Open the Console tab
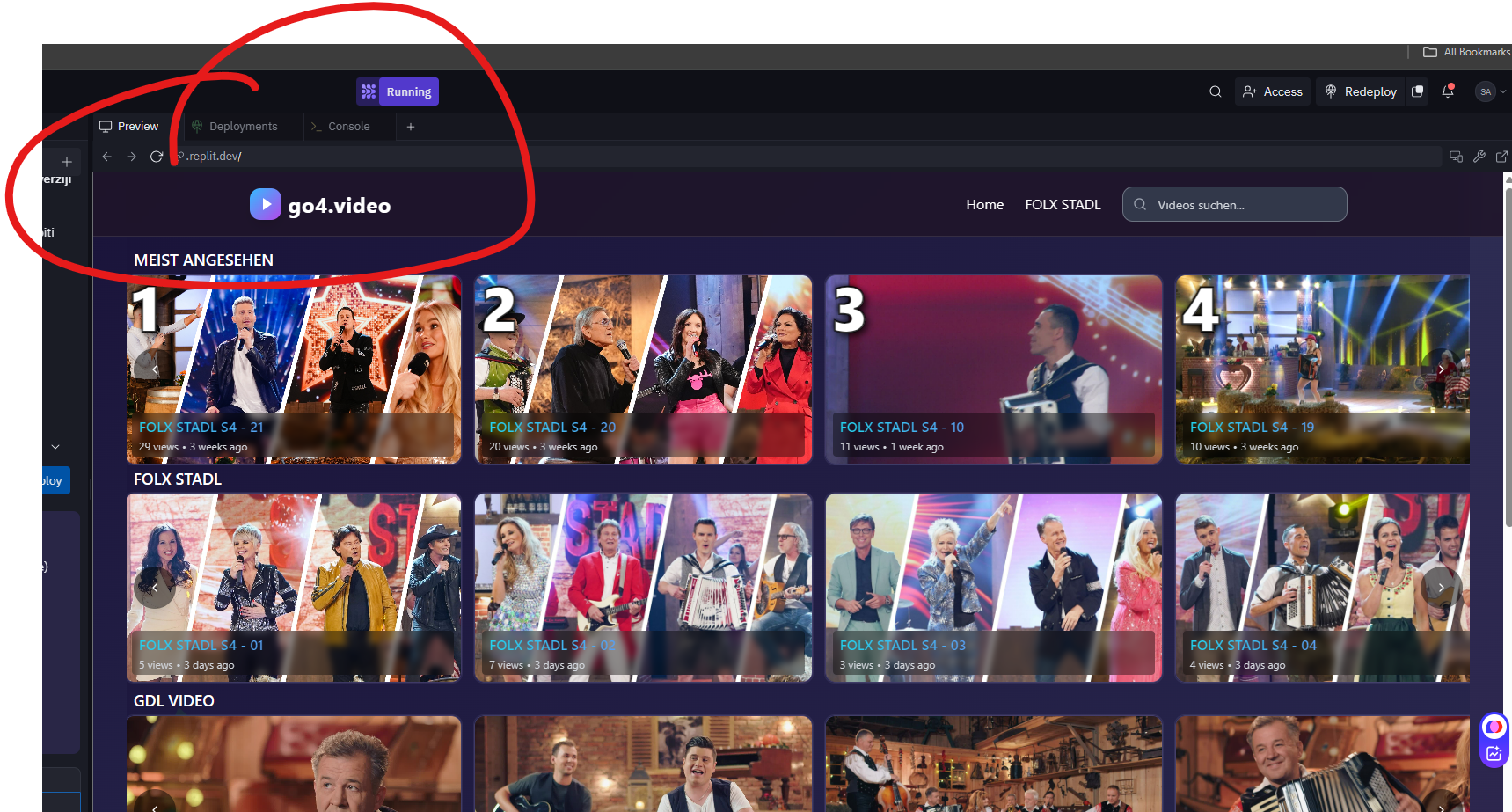The image size is (1512, 812). click(x=340, y=127)
